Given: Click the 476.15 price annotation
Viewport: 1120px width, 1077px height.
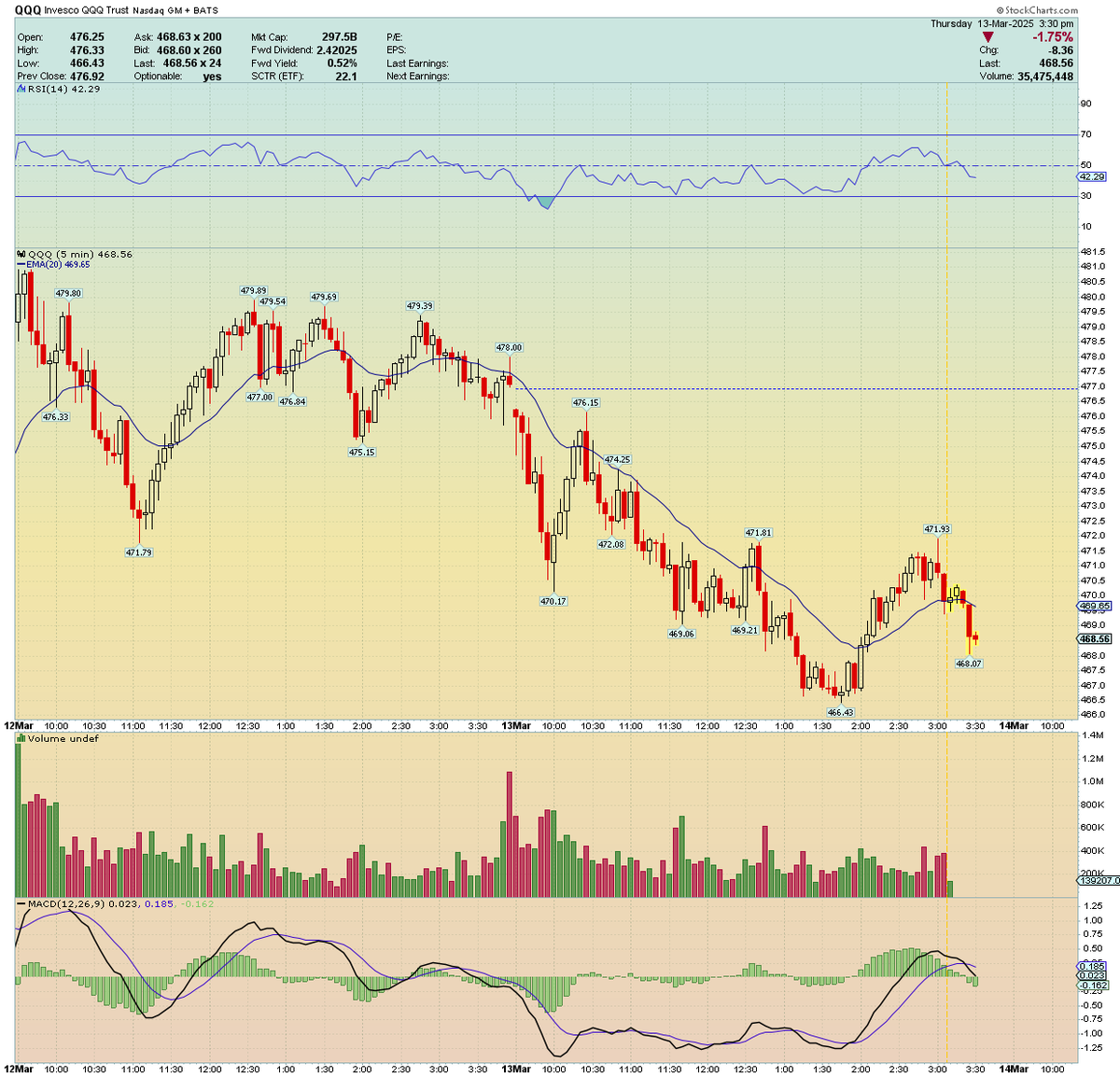Looking at the screenshot, I should [x=586, y=402].
